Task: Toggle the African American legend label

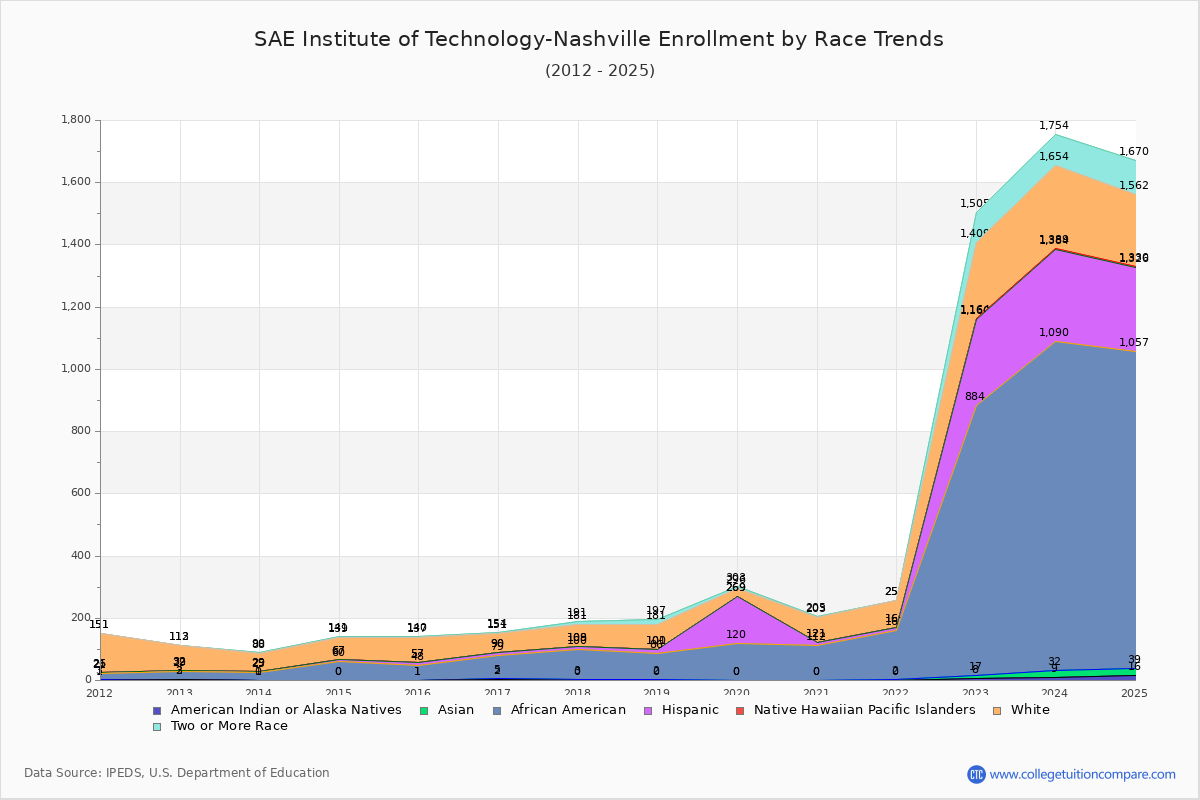Action: coord(568,710)
